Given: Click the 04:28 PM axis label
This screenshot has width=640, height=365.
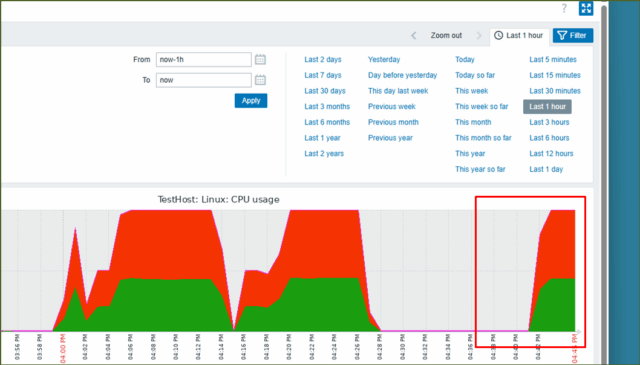Looking at the screenshot, I should [x=379, y=347].
